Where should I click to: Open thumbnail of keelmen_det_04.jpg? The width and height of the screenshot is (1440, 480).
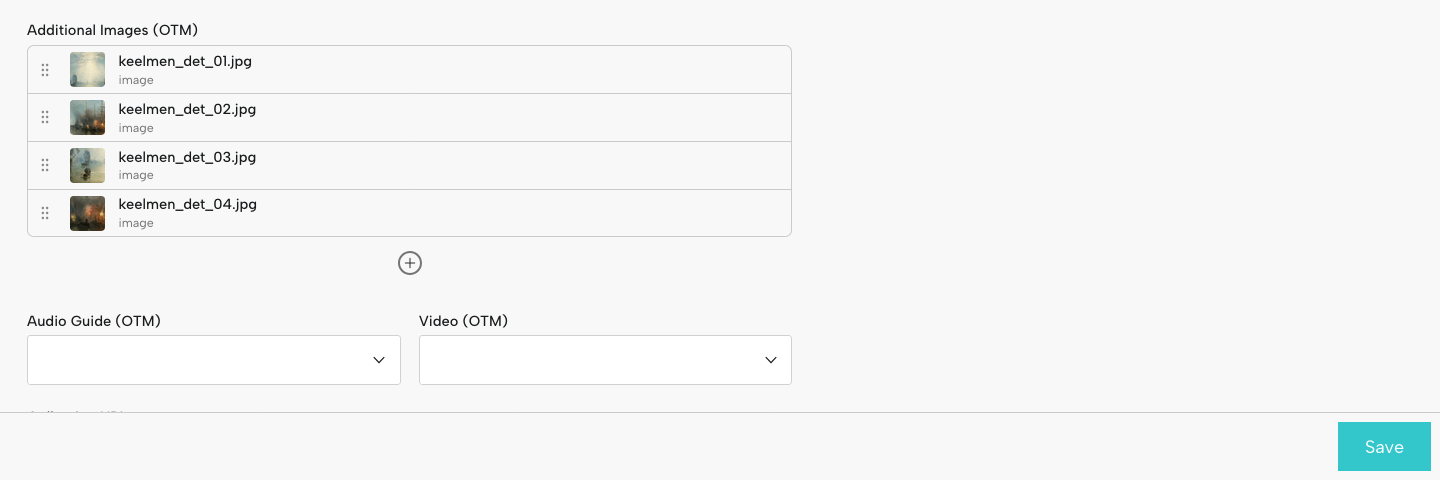click(87, 213)
